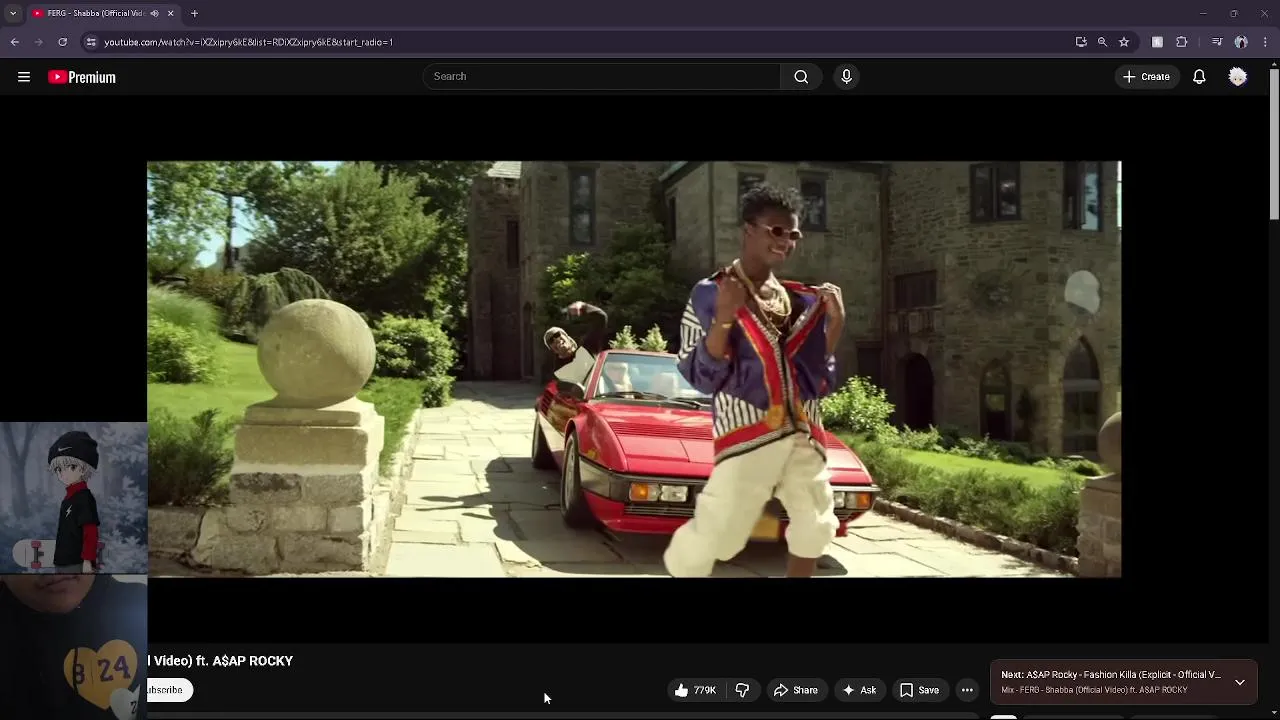Share the video

tap(795, 690)
